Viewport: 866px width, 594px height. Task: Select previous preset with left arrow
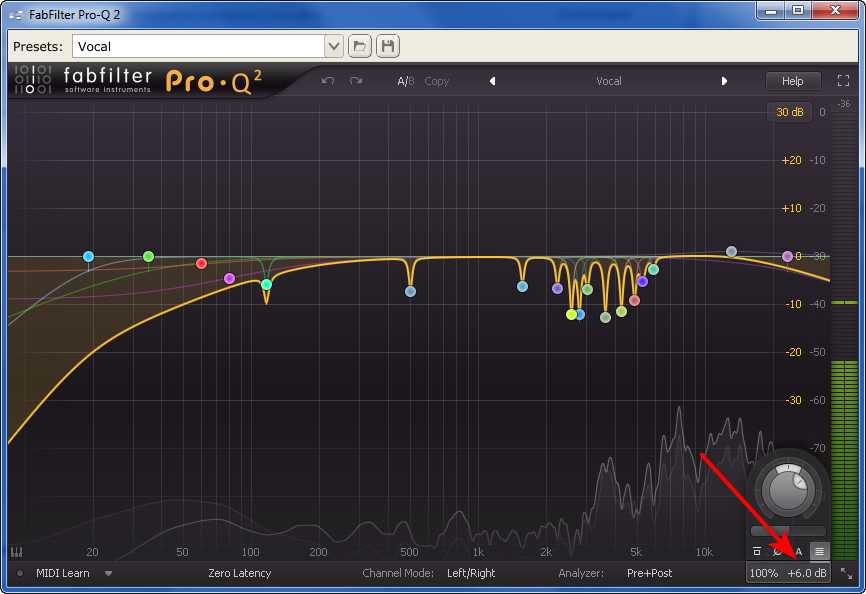click(492, 81)
